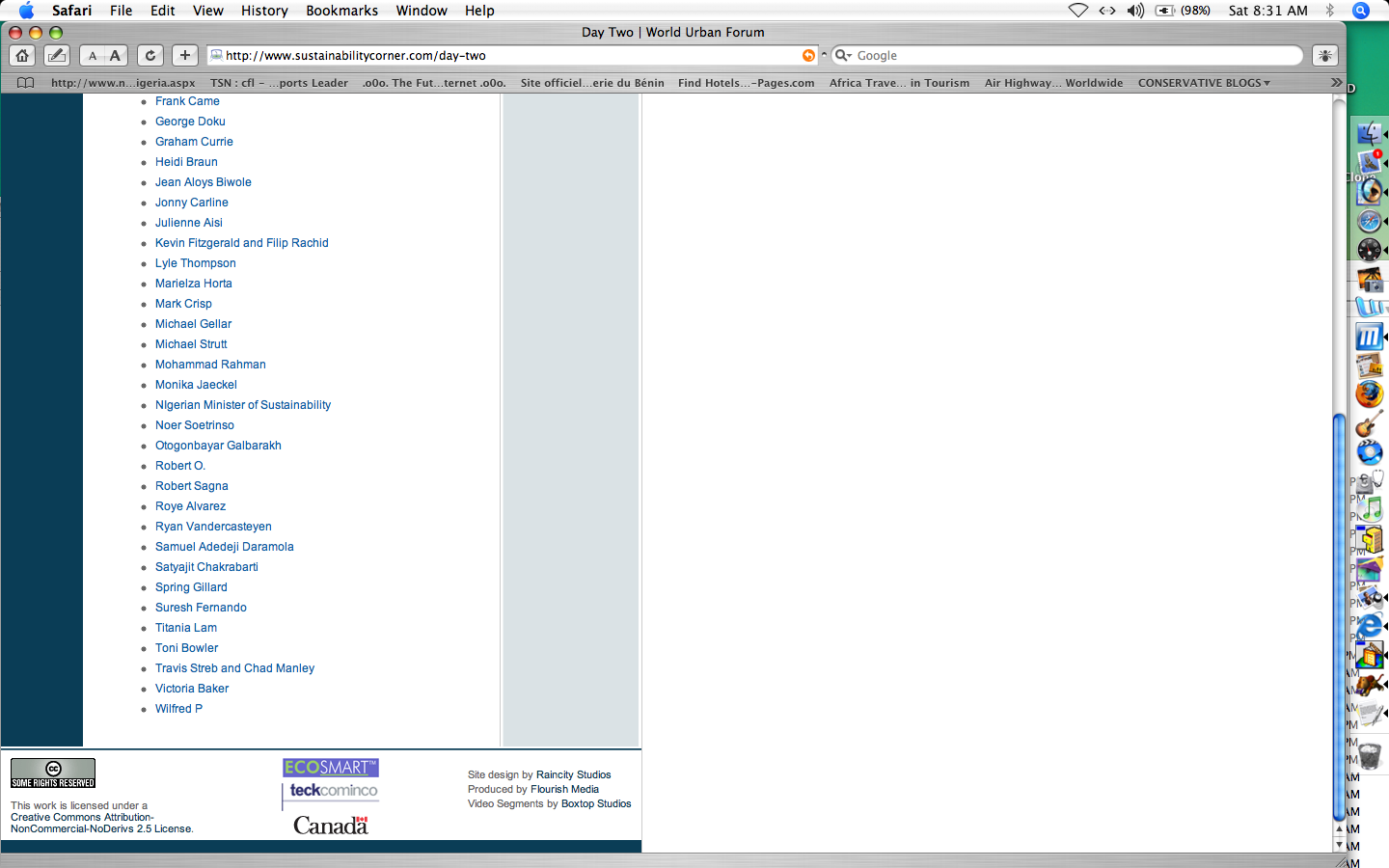The width and height of the screenshot is (1389, 868).
Task: Open TextEdit paper-and-pen Dock icon
Action: click(x=1369, y=714)
